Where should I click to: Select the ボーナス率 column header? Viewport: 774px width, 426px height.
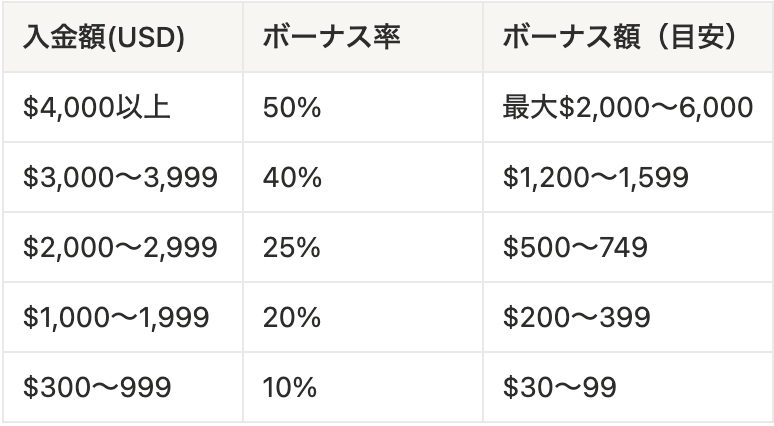pyautogui.click(x=331, y=37)
